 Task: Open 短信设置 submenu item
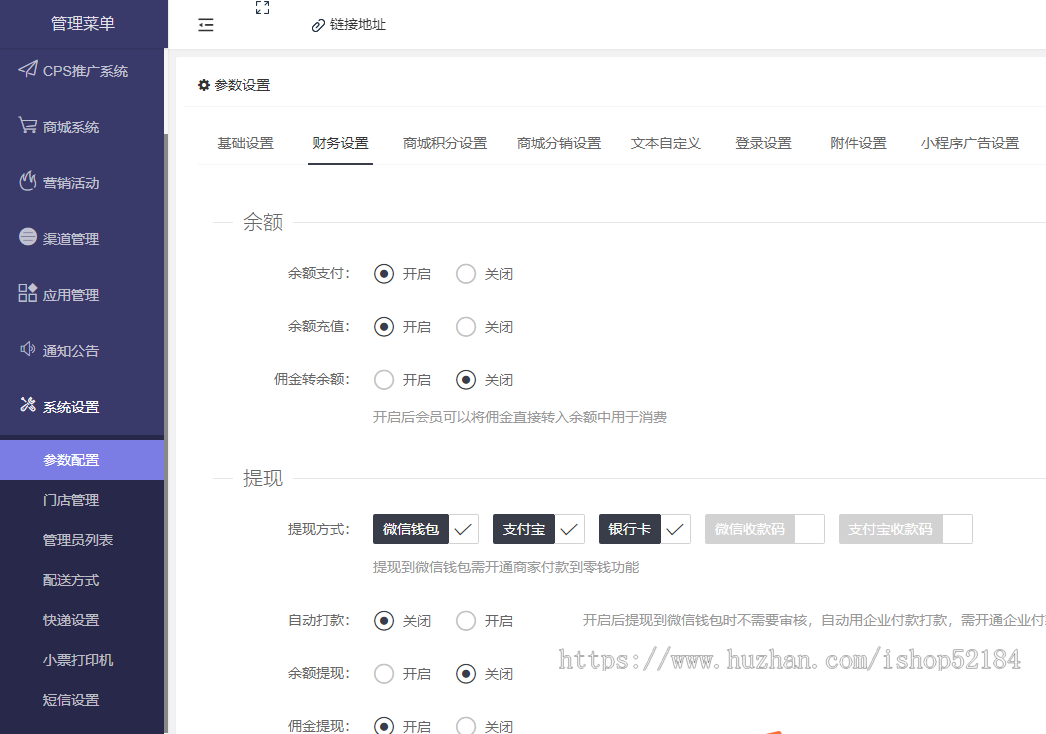pyautogui.click(x=82, y=700)
